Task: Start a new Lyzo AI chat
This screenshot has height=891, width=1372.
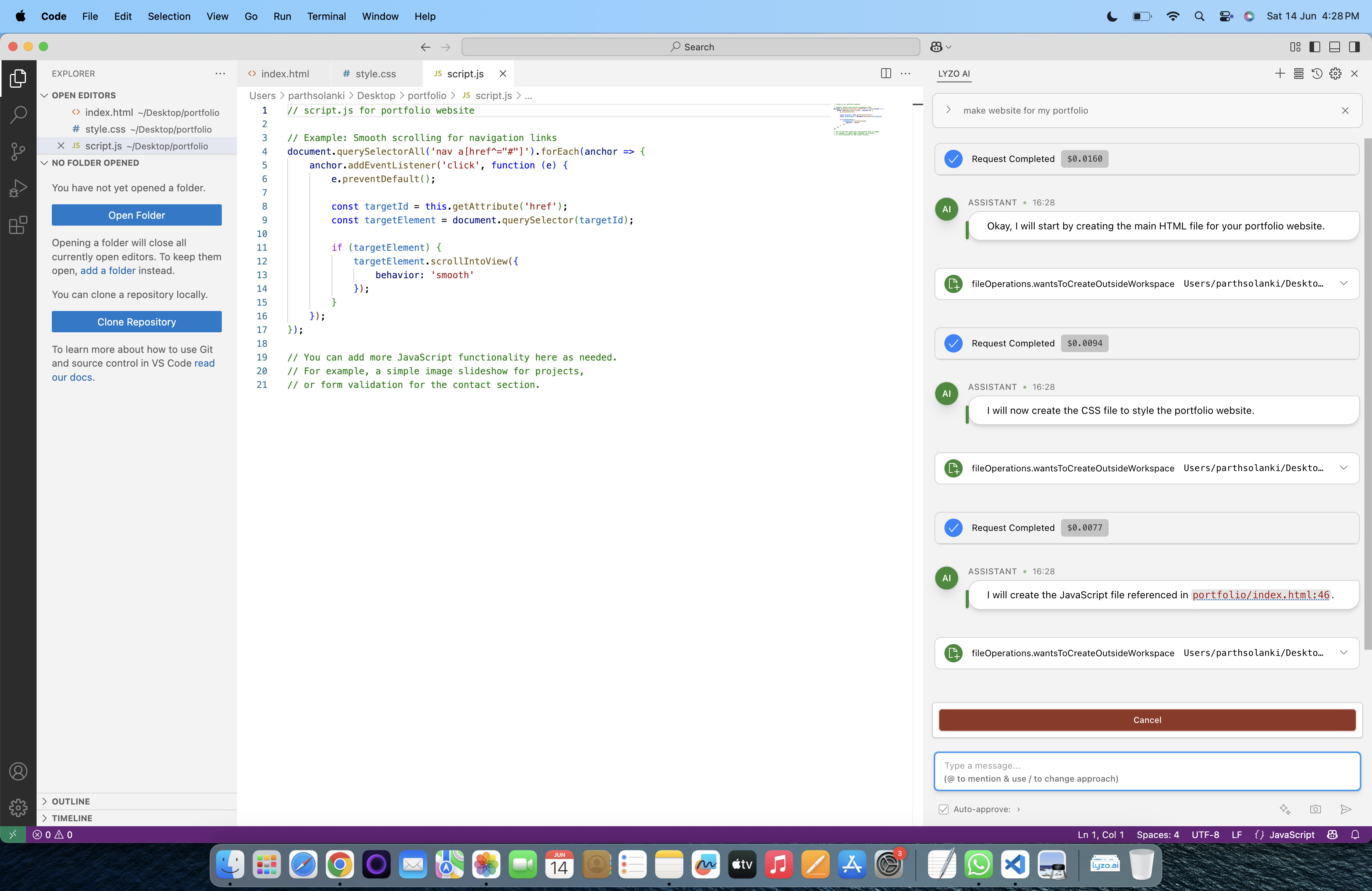Action: click(1280, 73)
